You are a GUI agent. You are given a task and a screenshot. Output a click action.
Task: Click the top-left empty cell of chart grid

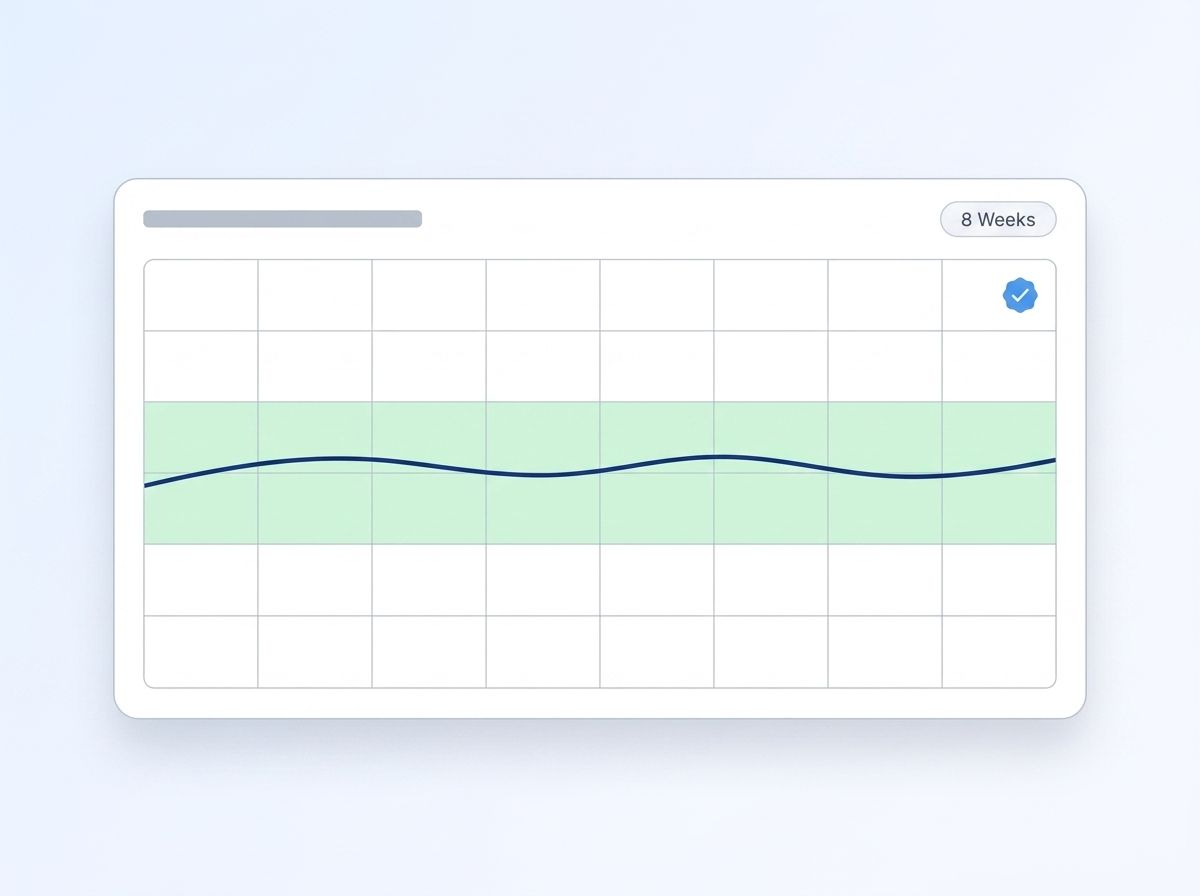click(x=201, y=295)
